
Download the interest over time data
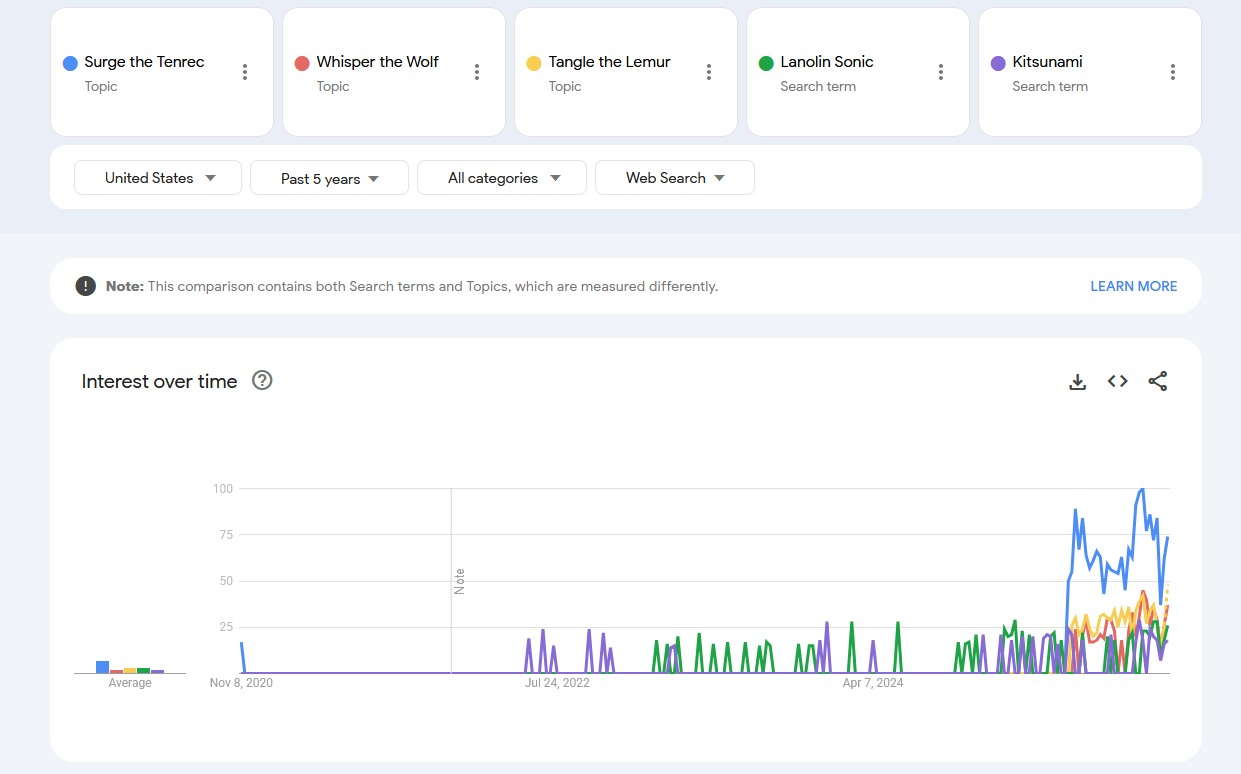click(1078, 381)
